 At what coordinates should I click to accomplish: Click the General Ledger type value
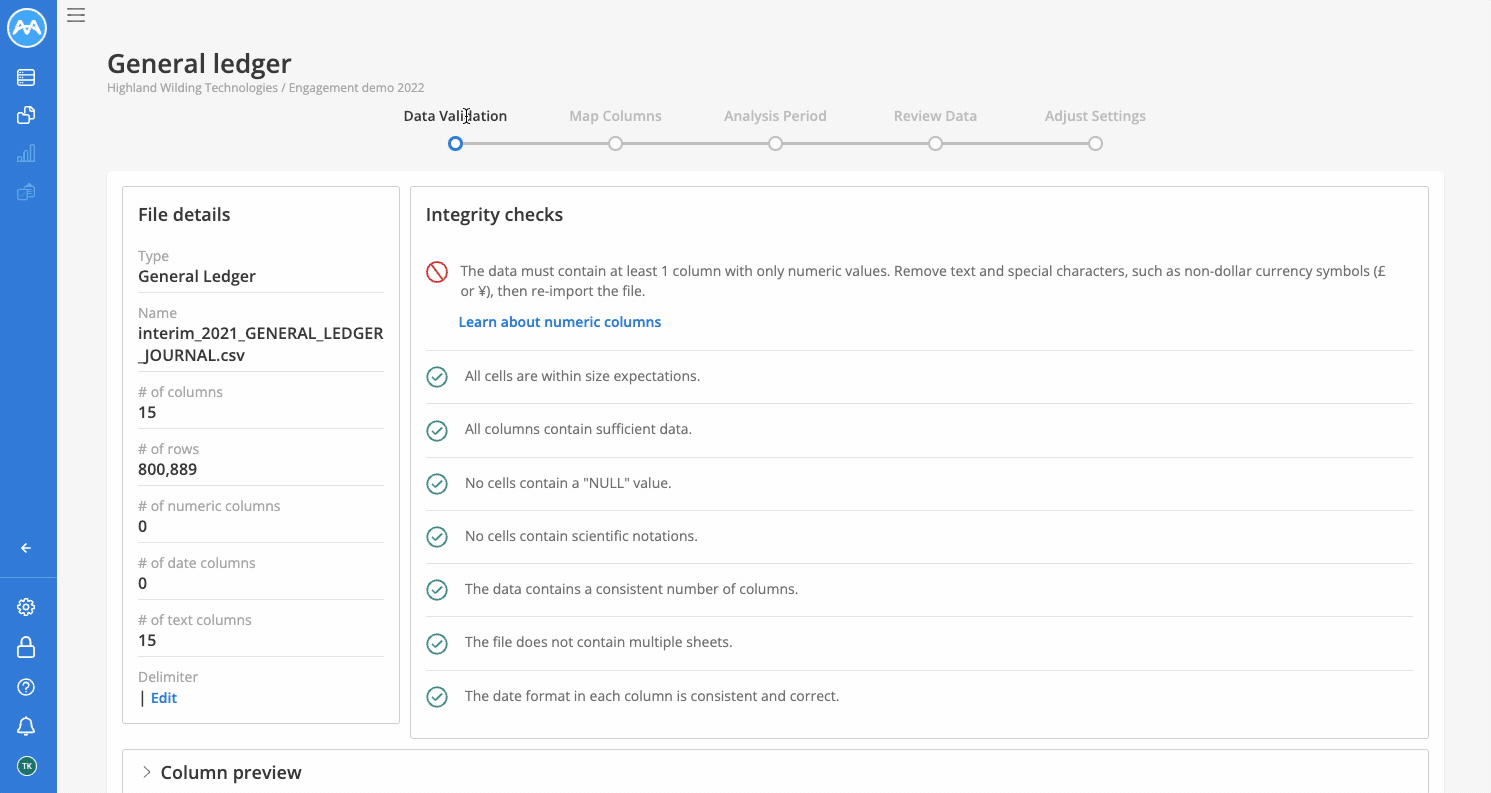pyautogui.click(x=197, y=276)
